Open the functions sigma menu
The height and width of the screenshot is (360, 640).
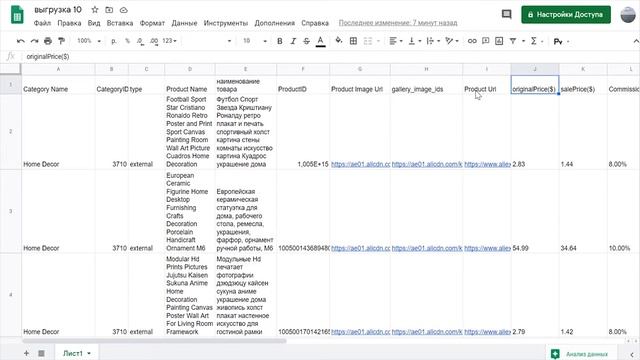coord(533,41)
